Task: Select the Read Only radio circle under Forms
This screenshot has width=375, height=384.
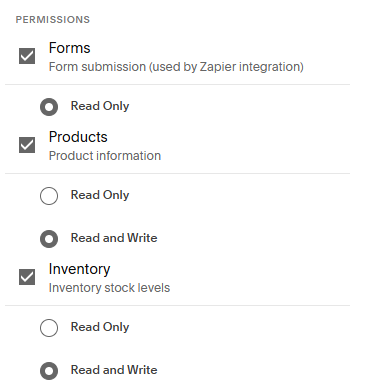Action: tap(49, 107)
